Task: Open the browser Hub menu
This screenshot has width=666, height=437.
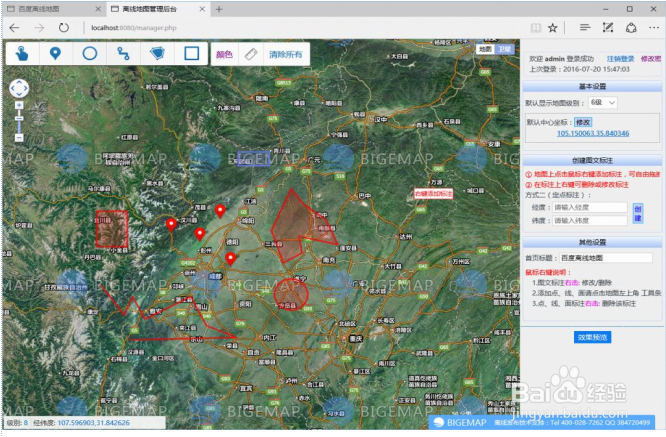Action: (585, 28)
